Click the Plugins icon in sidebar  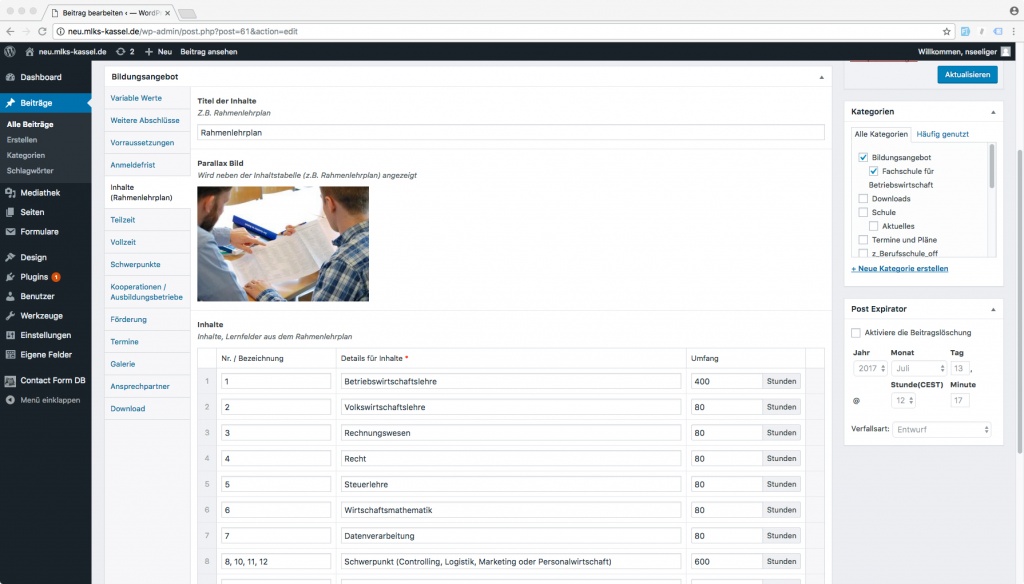pyautogui.click(x=10, y=277)
